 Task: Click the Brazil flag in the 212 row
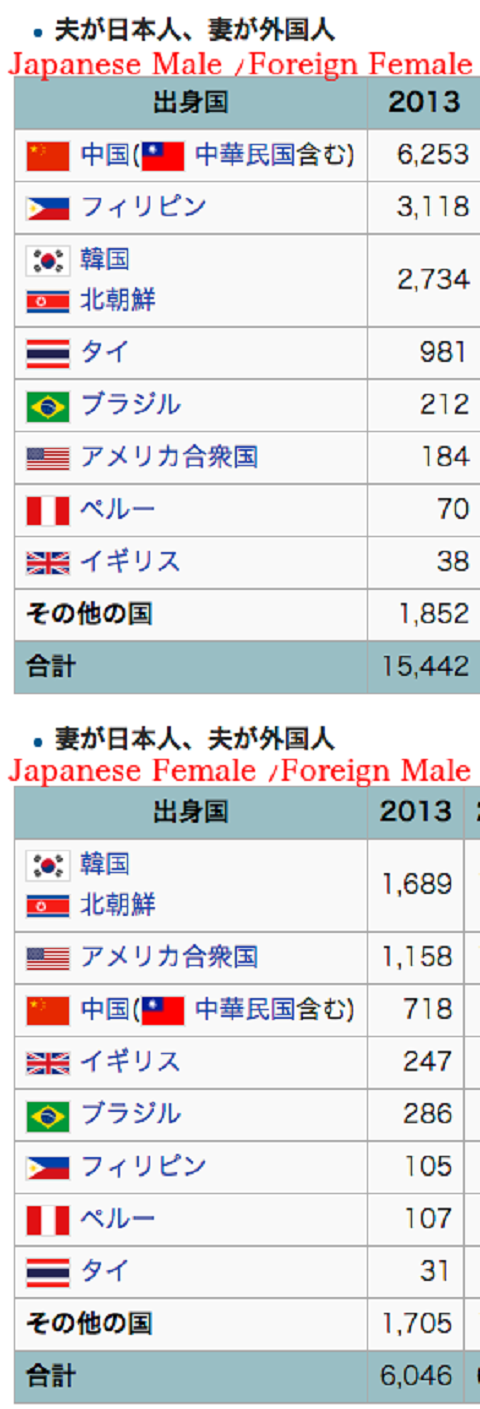48,406
